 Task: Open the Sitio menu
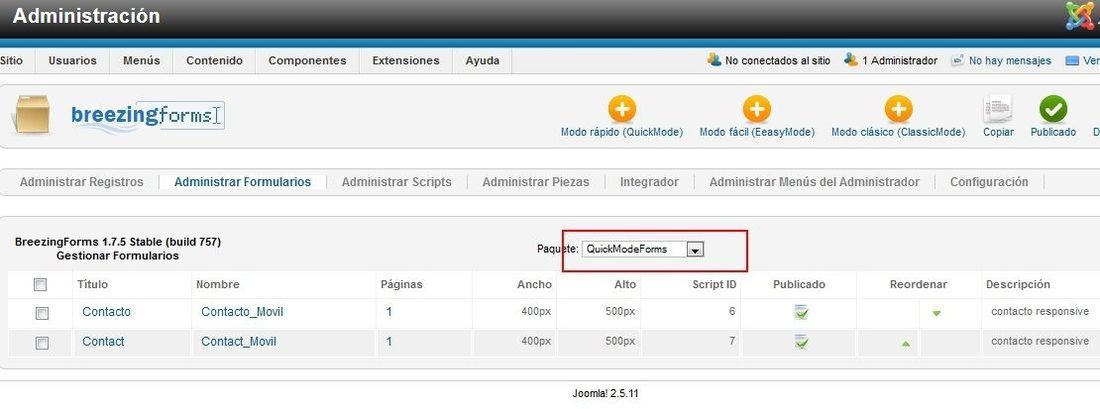[11, 60]
